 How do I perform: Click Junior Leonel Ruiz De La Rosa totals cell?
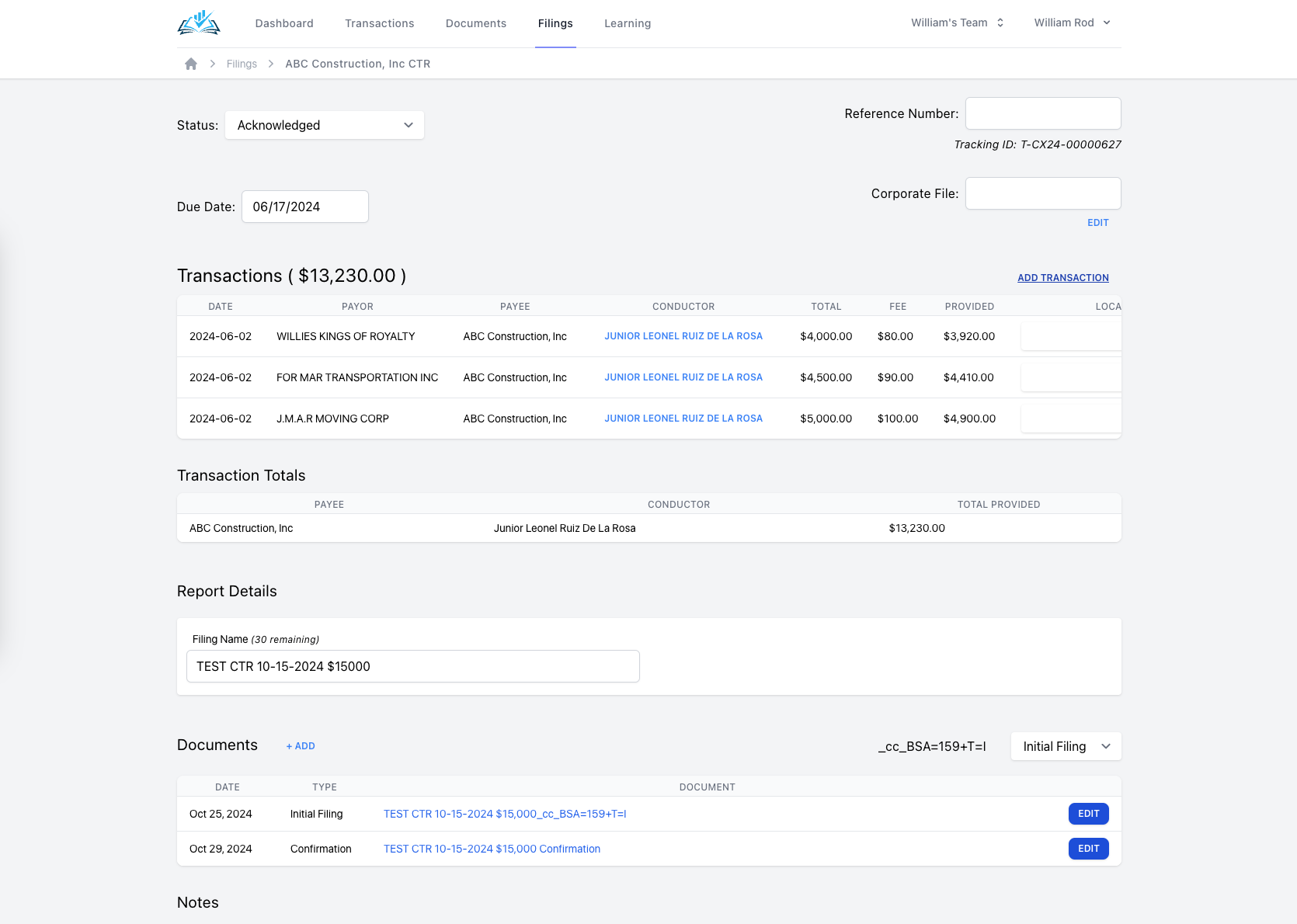pyautogui.click(x=565, y=528)
